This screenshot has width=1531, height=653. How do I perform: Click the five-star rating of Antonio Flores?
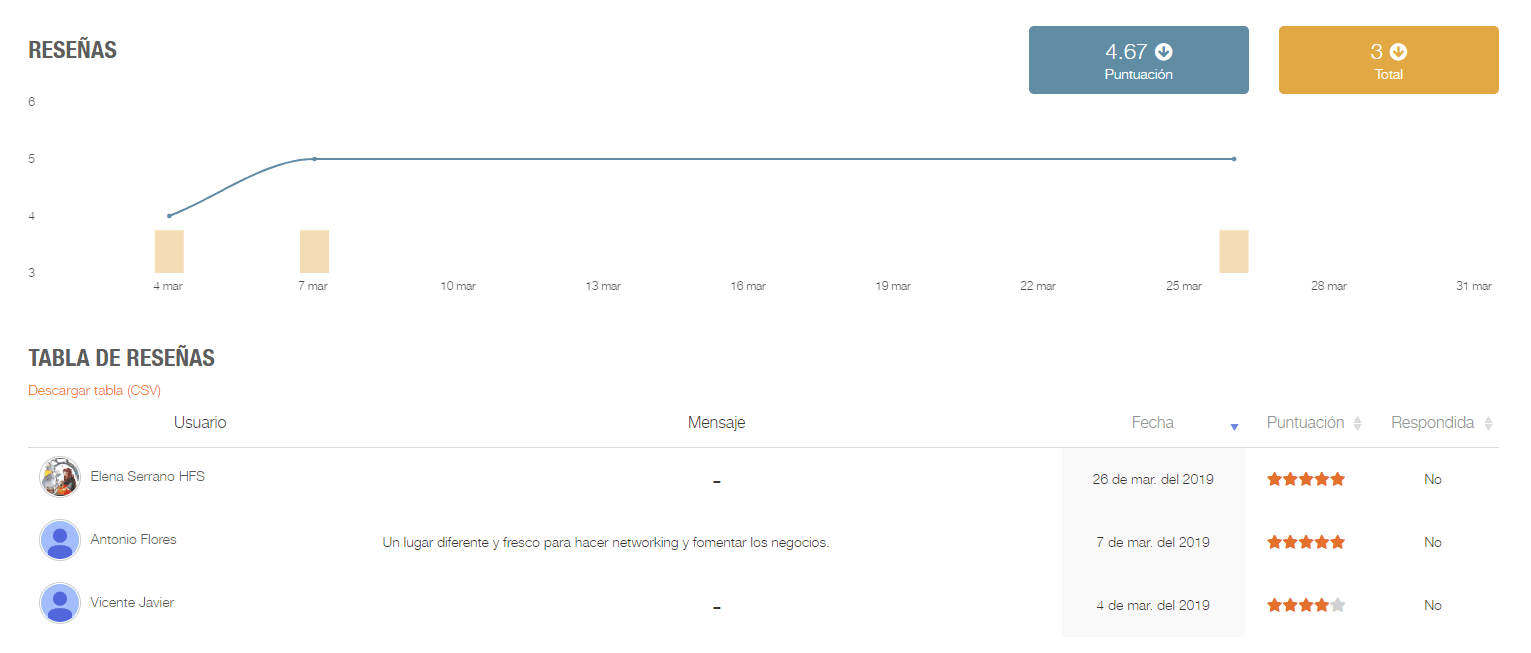tap(1306, 542)
